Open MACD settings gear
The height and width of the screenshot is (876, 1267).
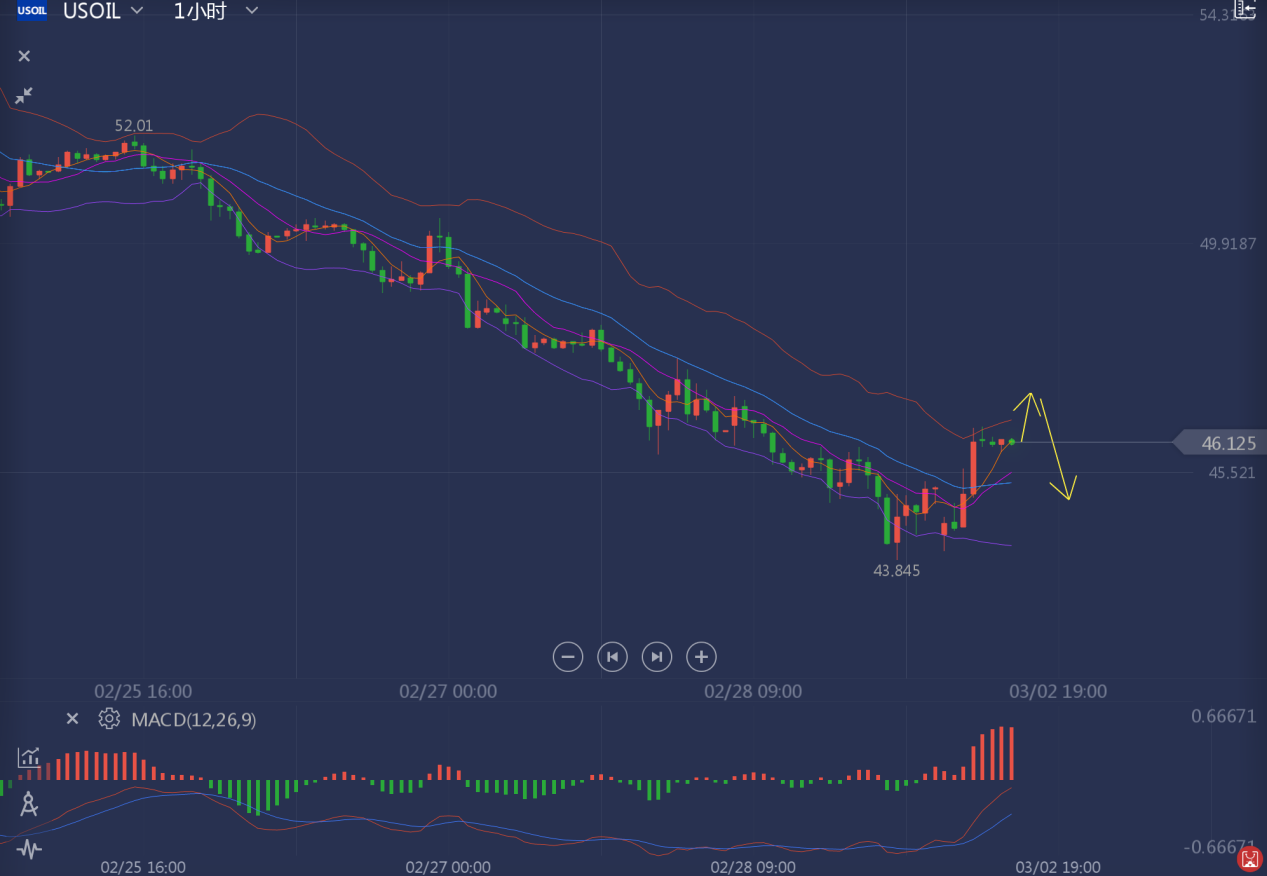[x=108, y=718]
